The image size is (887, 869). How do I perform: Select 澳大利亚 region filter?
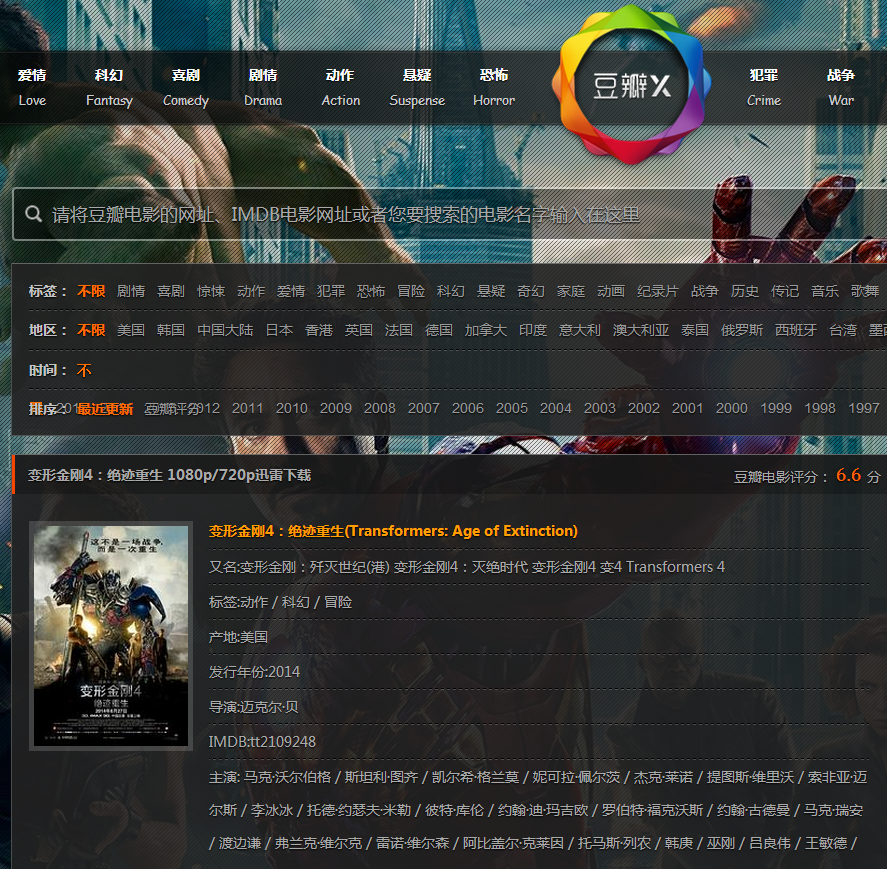(641, 330)
